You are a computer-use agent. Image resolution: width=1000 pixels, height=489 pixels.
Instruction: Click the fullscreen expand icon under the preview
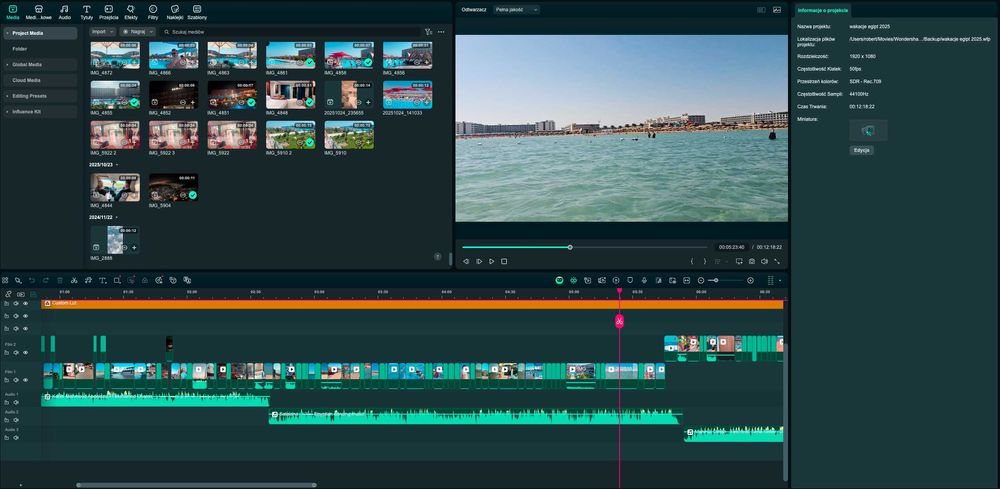pos(777,261)
